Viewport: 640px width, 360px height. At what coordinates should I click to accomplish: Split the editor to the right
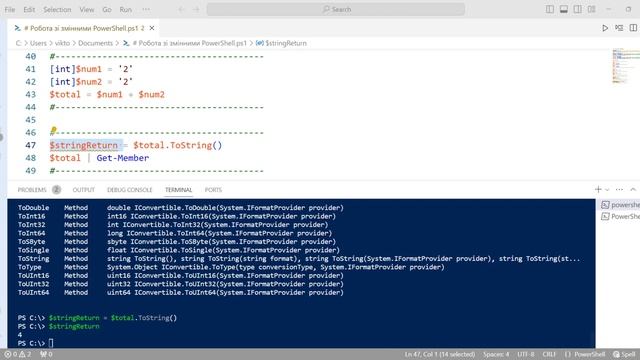click(633, 28)
